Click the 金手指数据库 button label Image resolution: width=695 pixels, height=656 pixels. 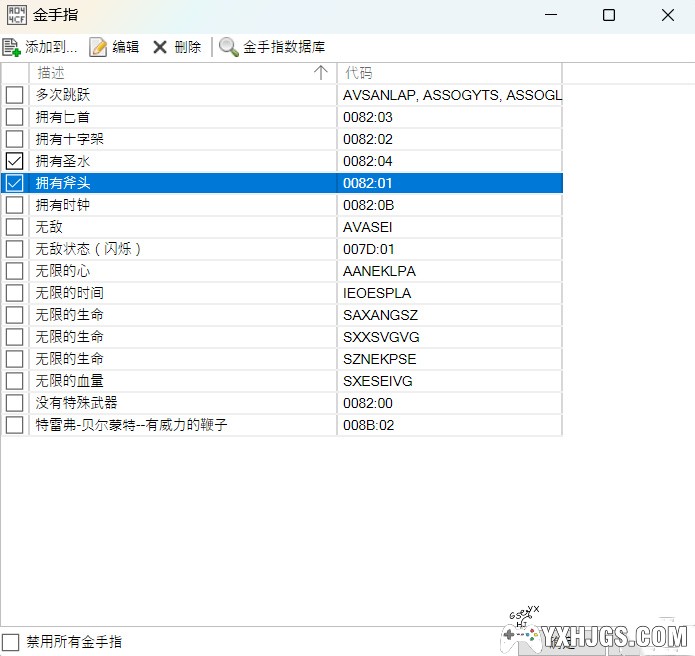pyautogui.click(x=284, y=47)
